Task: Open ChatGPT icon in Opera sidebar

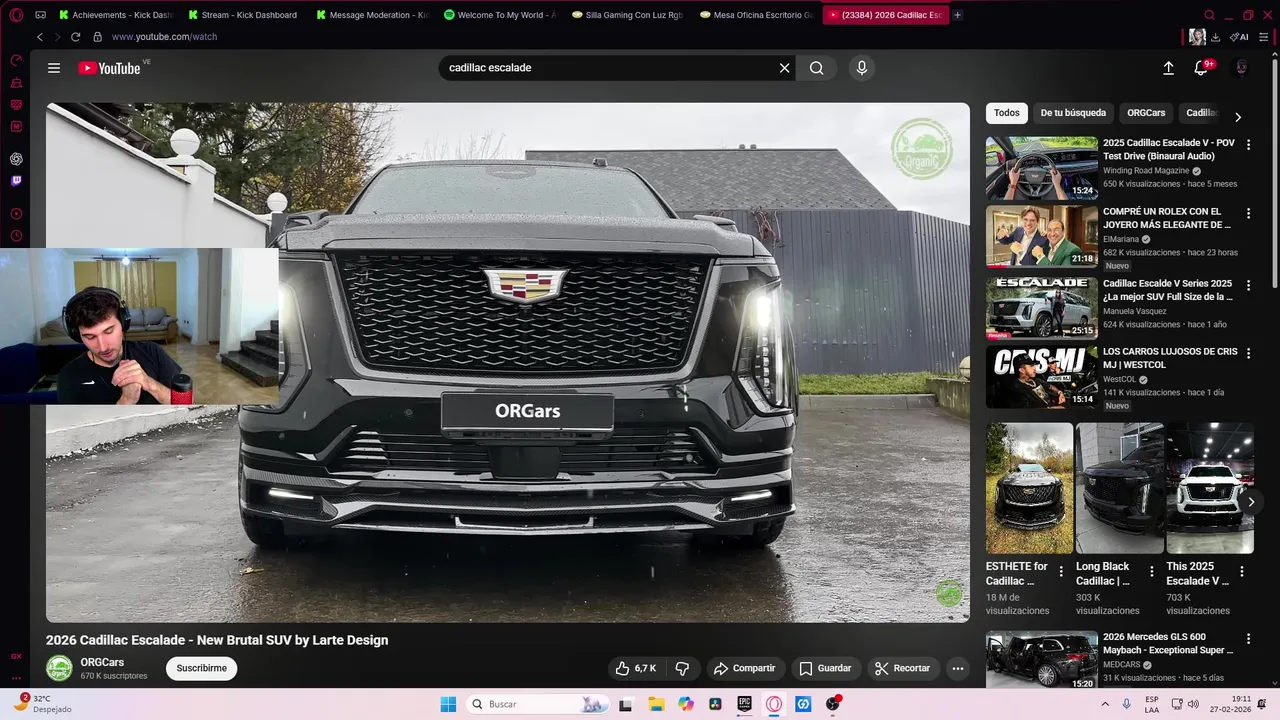Action: [16, 159]
